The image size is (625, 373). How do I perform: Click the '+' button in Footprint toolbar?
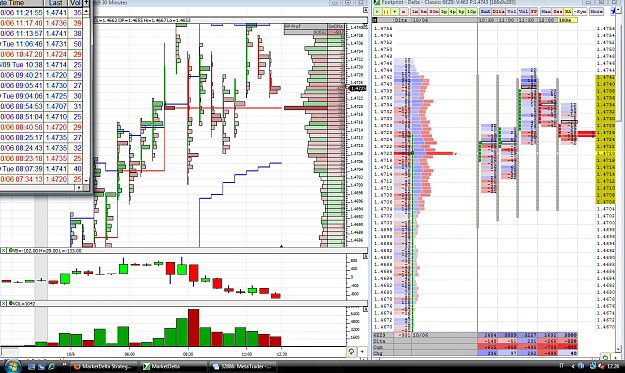395,12
